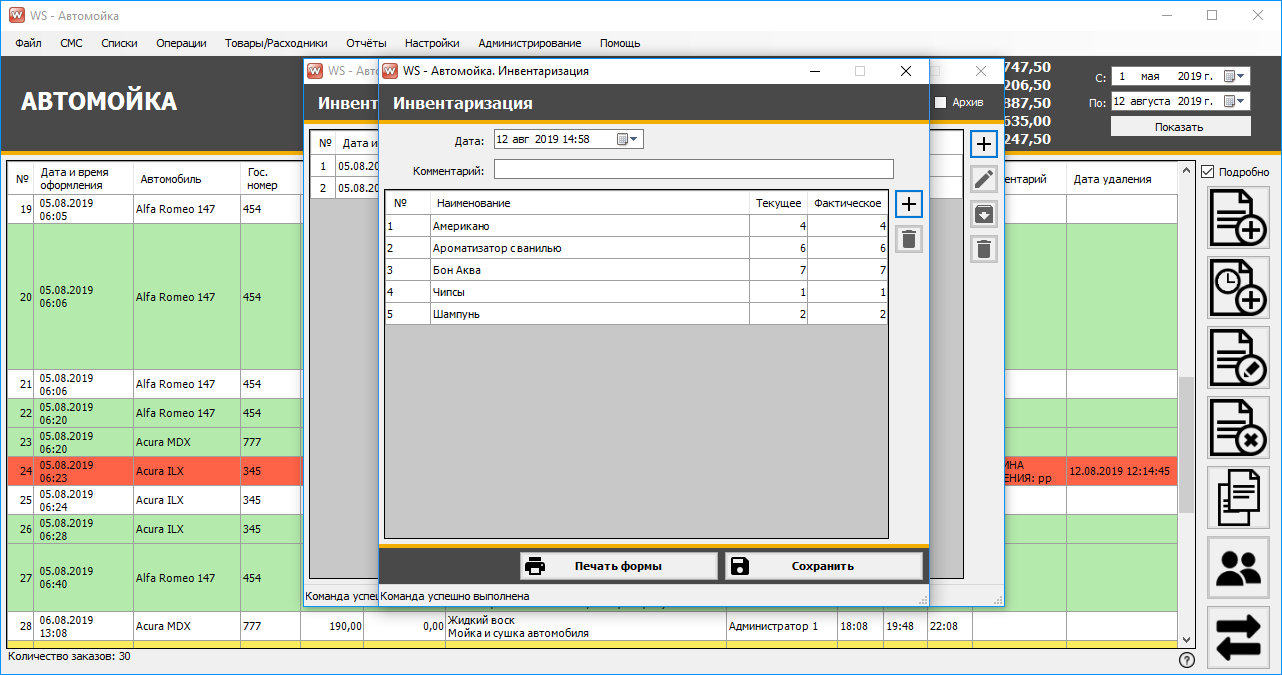Toggle the Подробно checkbox

point(1208,172)
